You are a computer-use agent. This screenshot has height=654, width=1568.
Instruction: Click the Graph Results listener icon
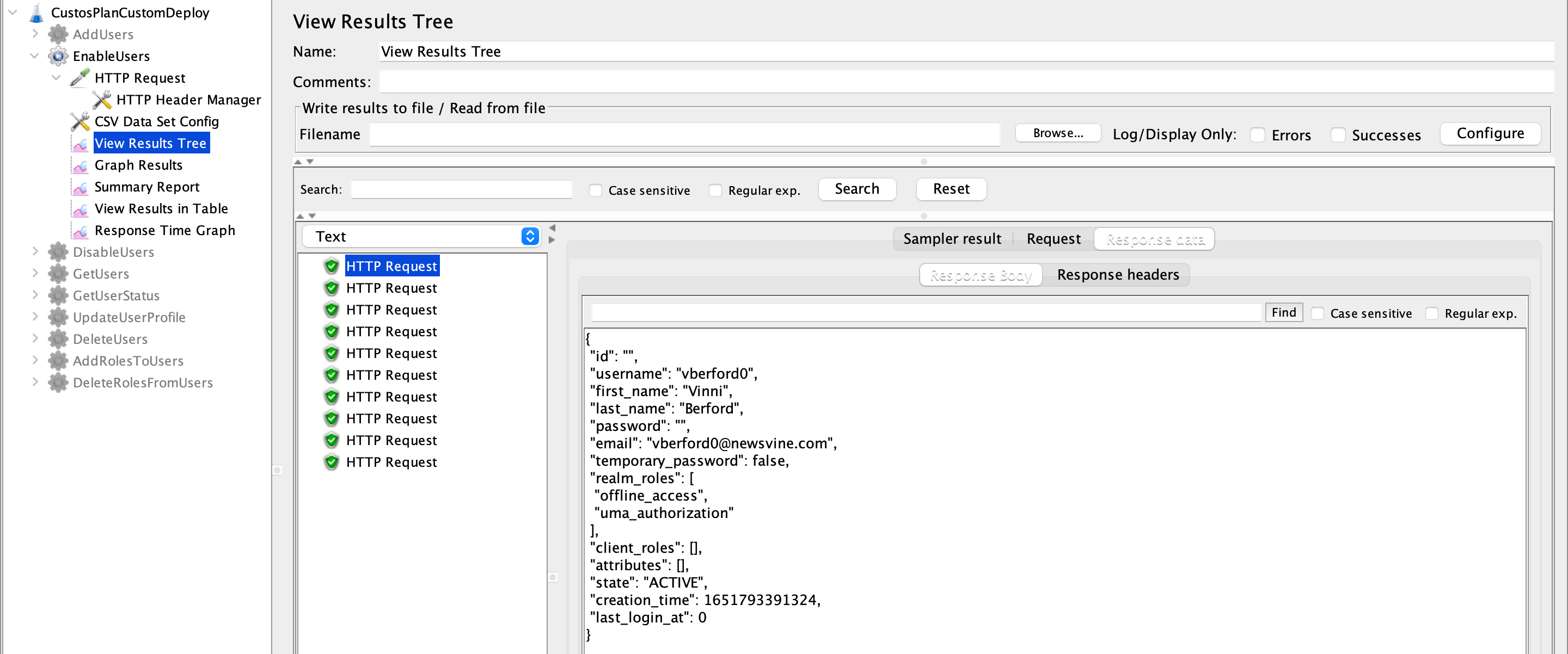tap(79, 165)
